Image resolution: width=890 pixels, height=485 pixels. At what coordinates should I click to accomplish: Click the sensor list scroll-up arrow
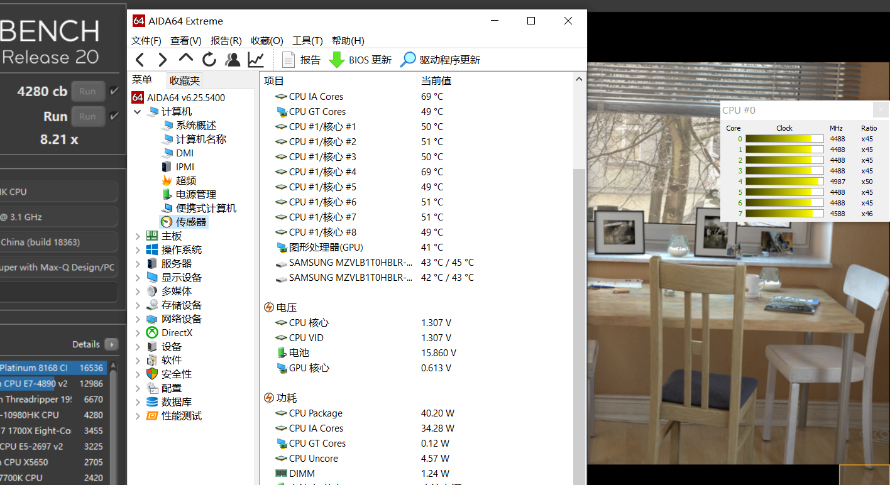(578, 80)
